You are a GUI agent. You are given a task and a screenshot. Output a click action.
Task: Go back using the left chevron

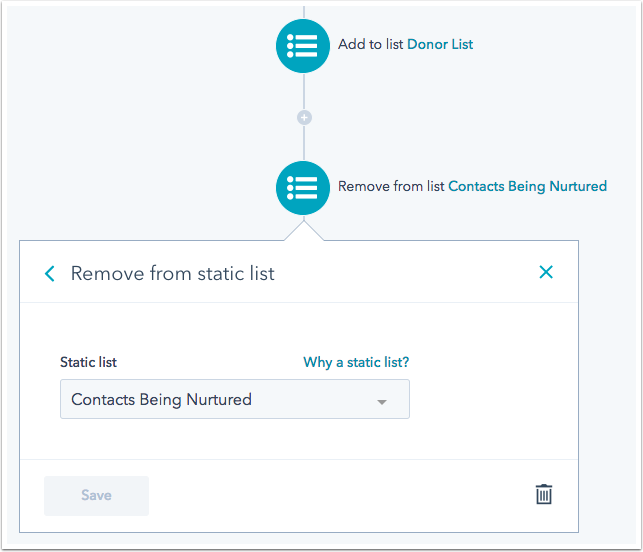(x=50, y=274)
